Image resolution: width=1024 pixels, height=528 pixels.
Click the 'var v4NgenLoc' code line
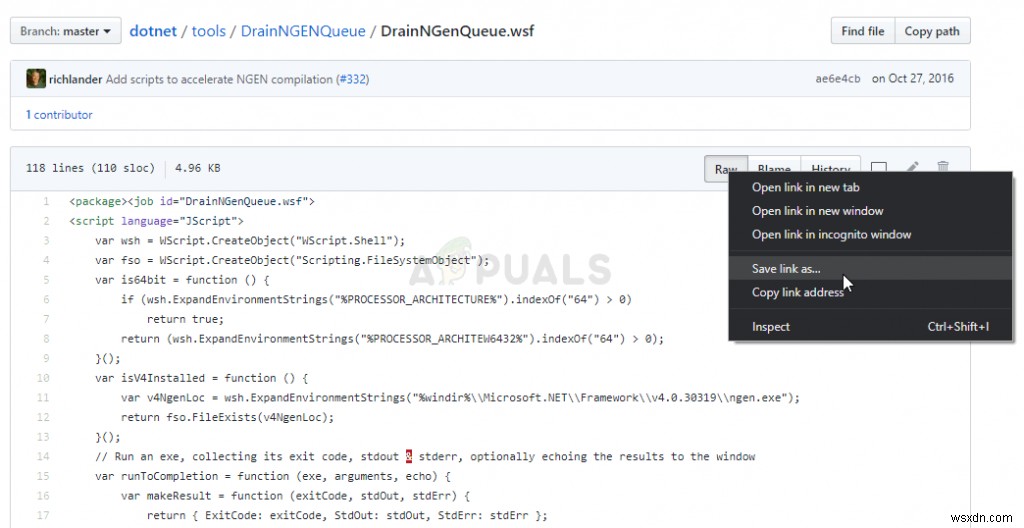pos(460,397)
